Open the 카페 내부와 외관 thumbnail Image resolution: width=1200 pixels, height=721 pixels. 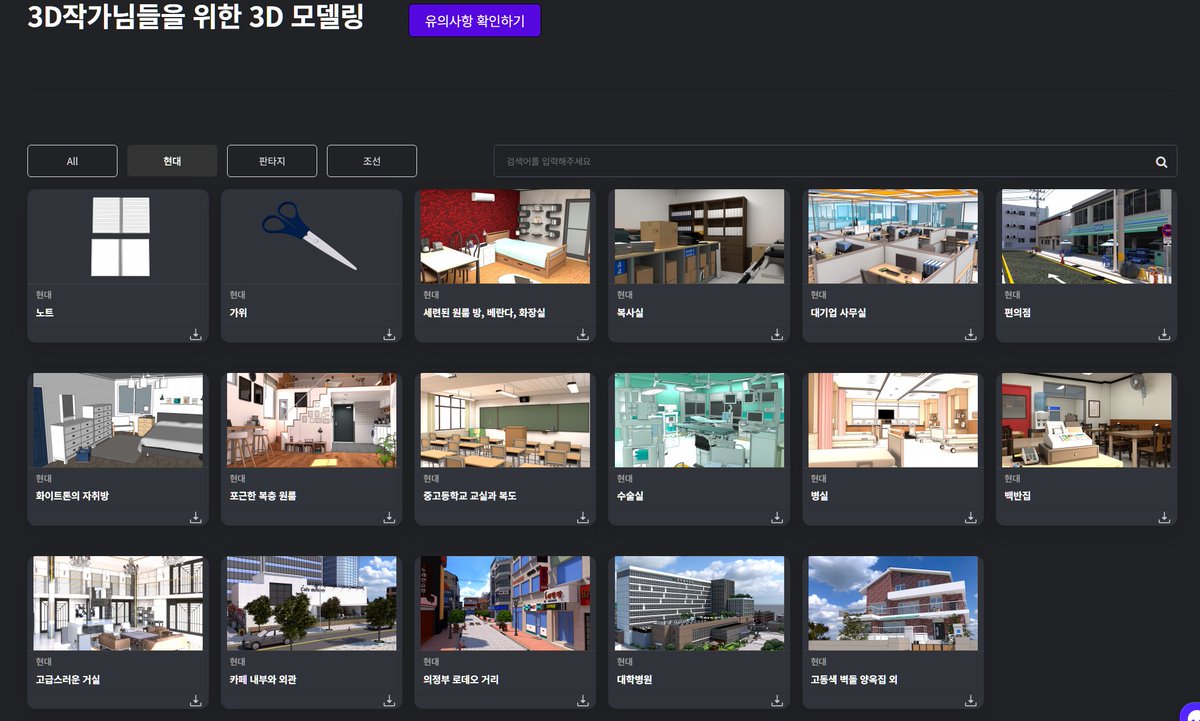[x=312, y=604]
